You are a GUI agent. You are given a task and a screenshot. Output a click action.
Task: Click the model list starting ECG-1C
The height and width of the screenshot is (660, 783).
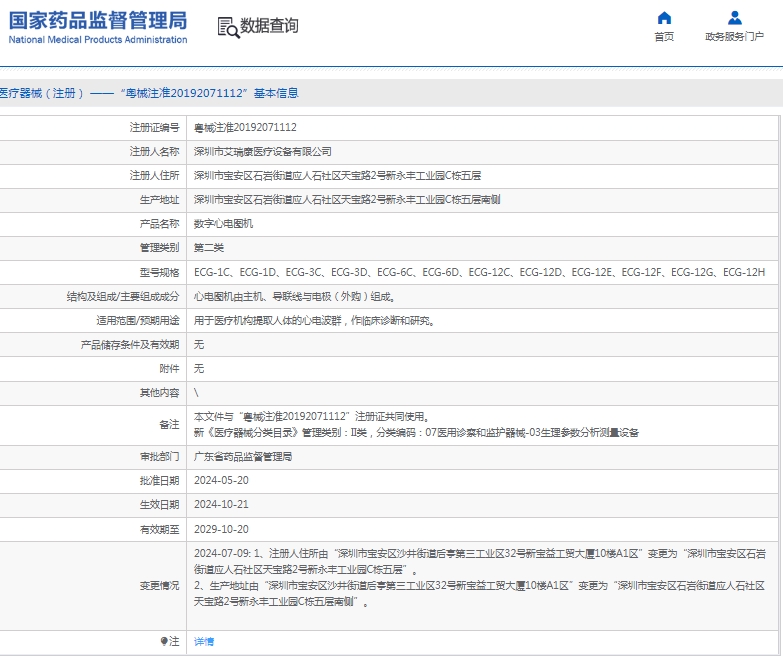479,272
